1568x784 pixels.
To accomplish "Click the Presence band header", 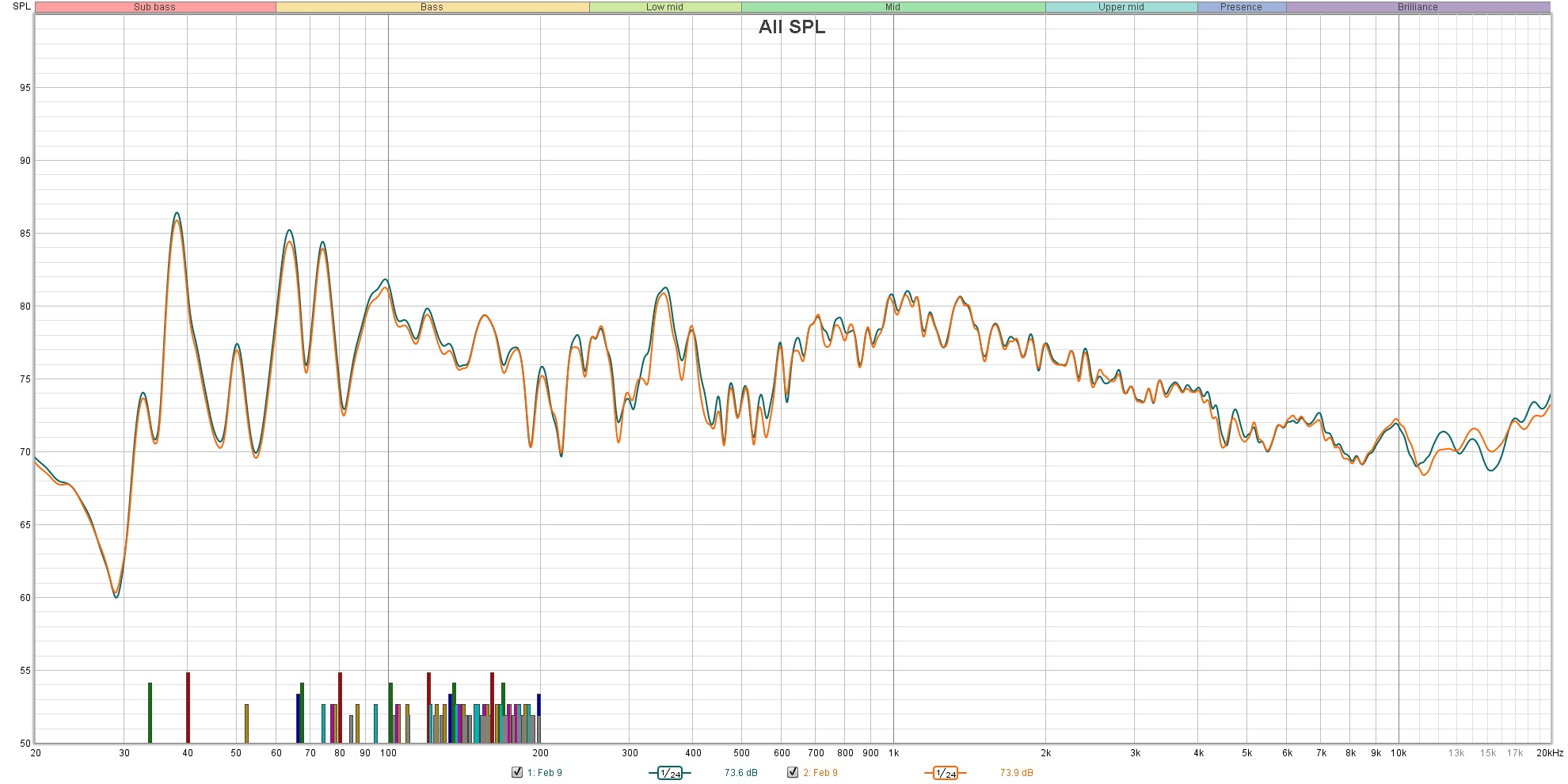I will point(1241,7).
